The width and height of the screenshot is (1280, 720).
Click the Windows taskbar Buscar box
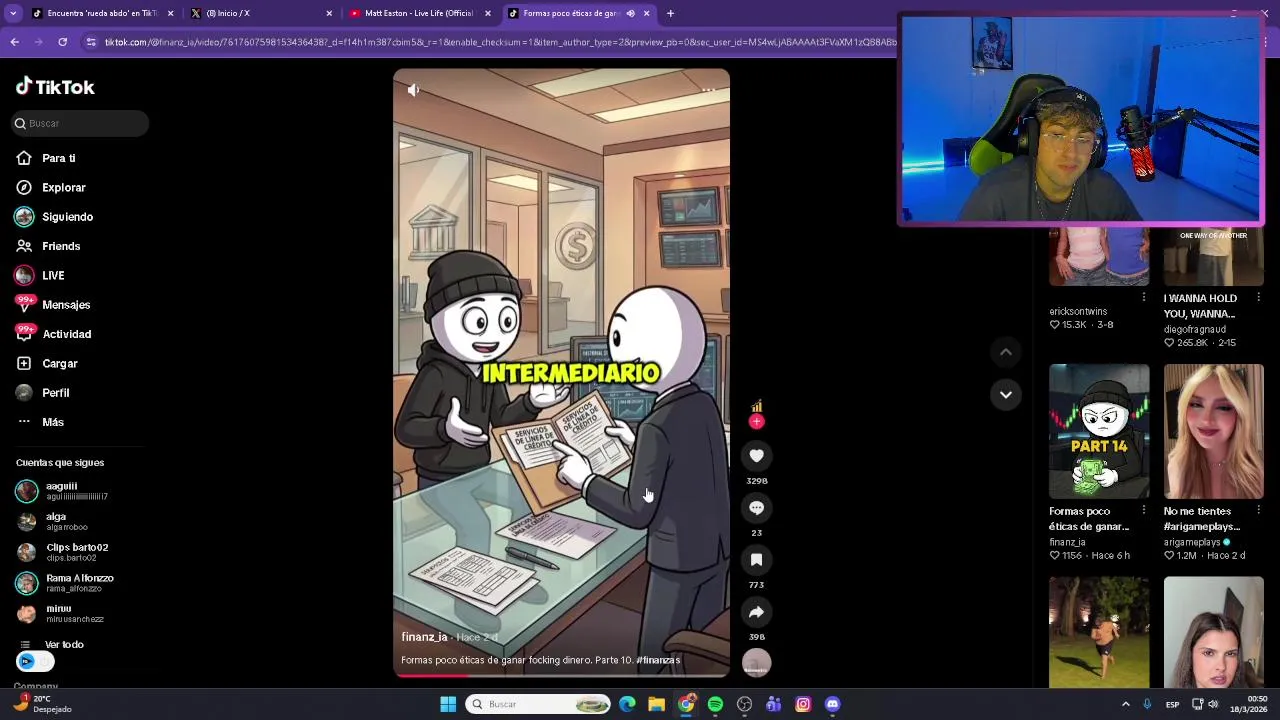(538, 704)
